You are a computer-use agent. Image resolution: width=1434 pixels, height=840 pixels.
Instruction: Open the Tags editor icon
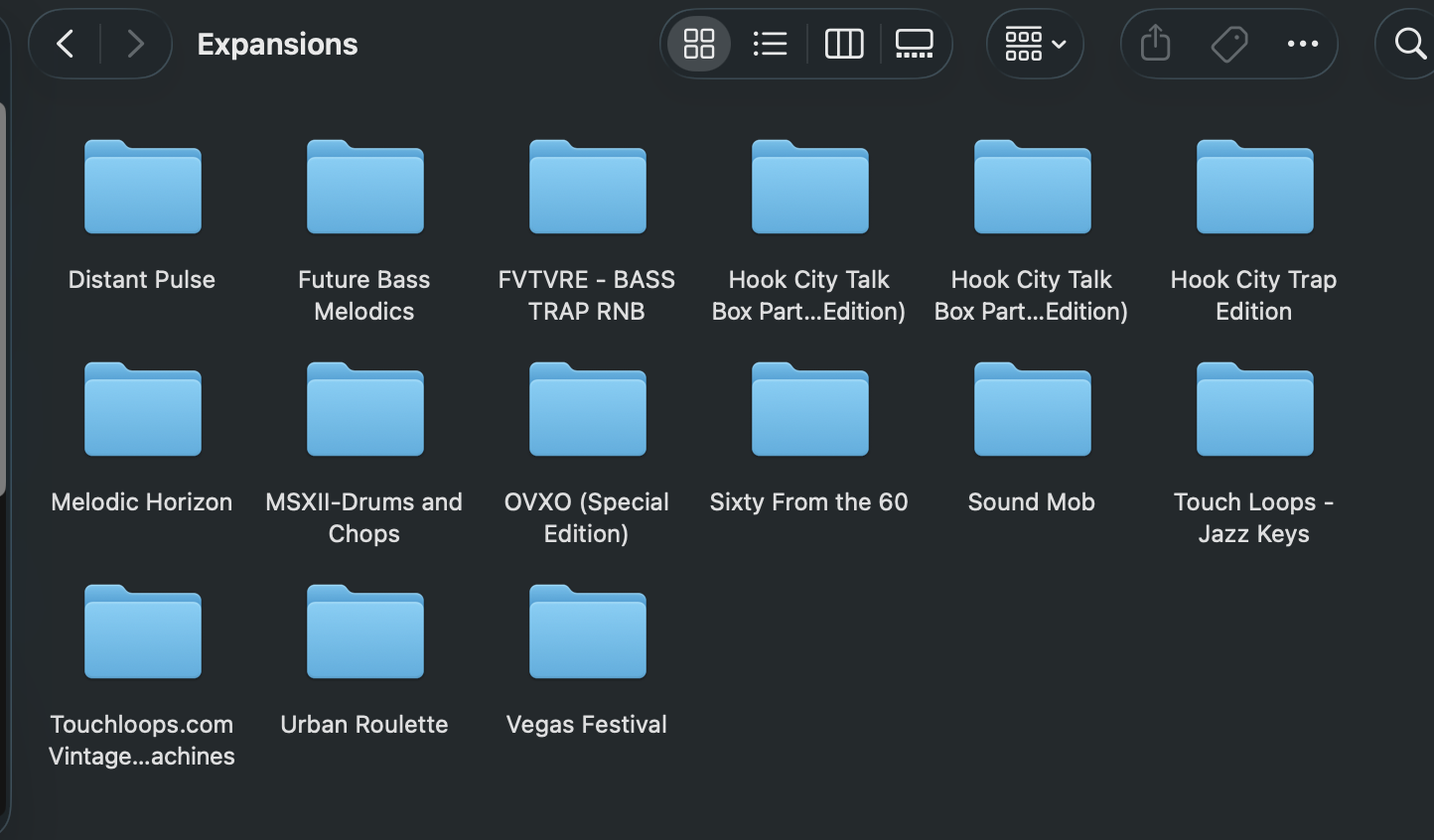[1229, 44]
